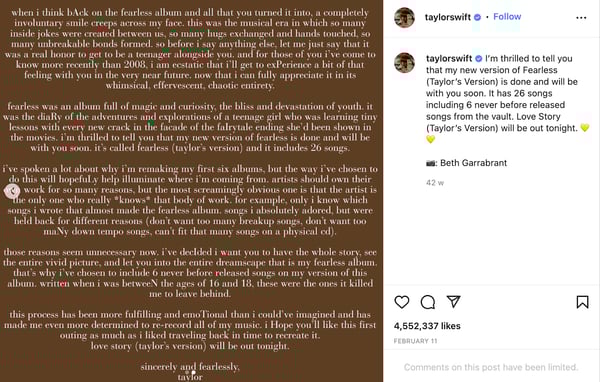Select carousel indicator dots below letter
600x382 pixels.
pos(191,372)
